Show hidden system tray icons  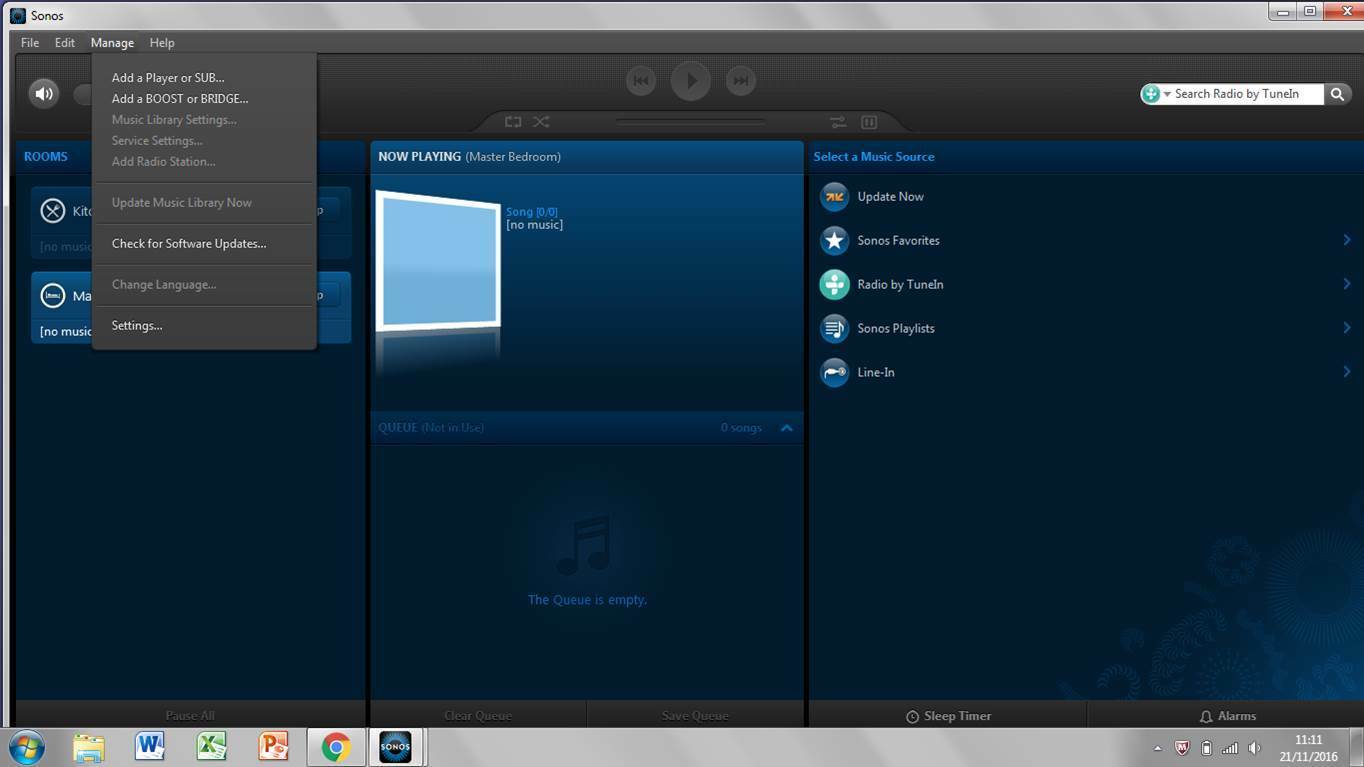tap(1158, 749)
